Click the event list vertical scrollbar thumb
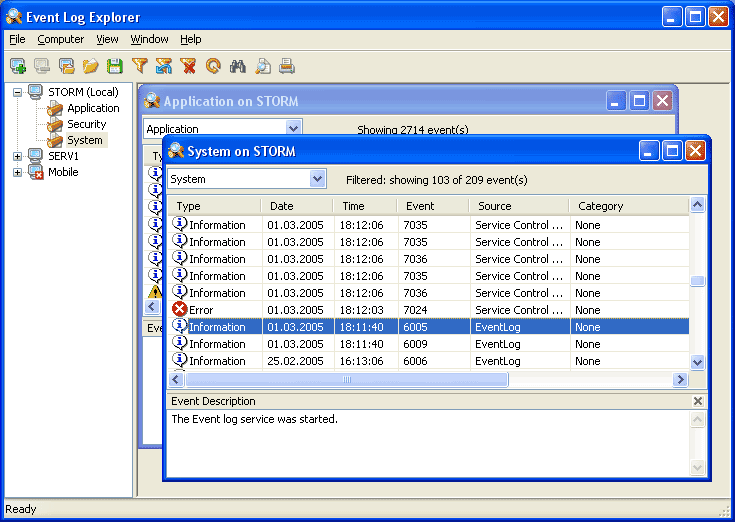Image resolution: width=735 pixels, height=522 pixels. [x=697, y=281]
